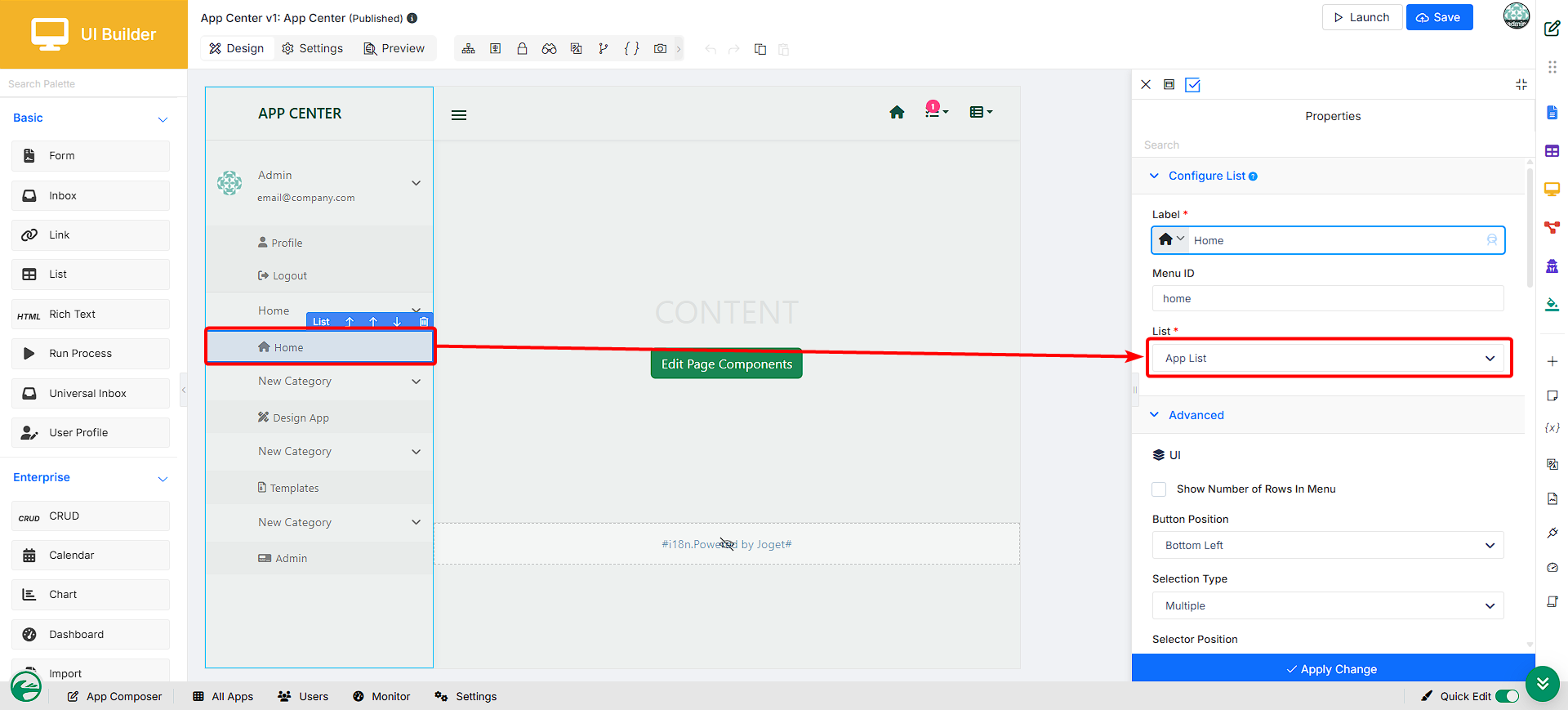The height and width of the screenshot is (710, 1568).
Task: Click the Menu ID input field
Action: click(1328, 298)
